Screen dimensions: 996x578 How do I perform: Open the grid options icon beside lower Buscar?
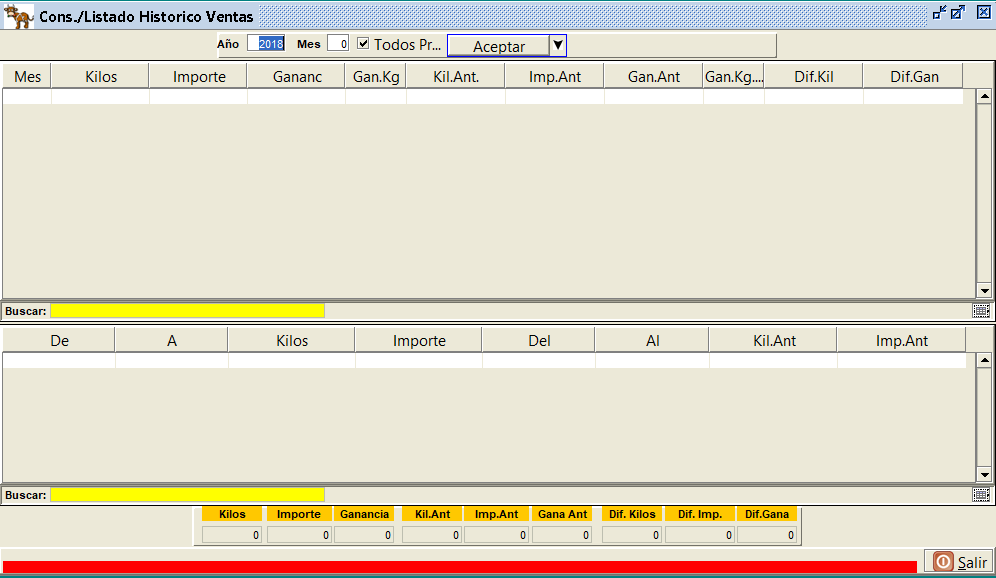(981, 494)
